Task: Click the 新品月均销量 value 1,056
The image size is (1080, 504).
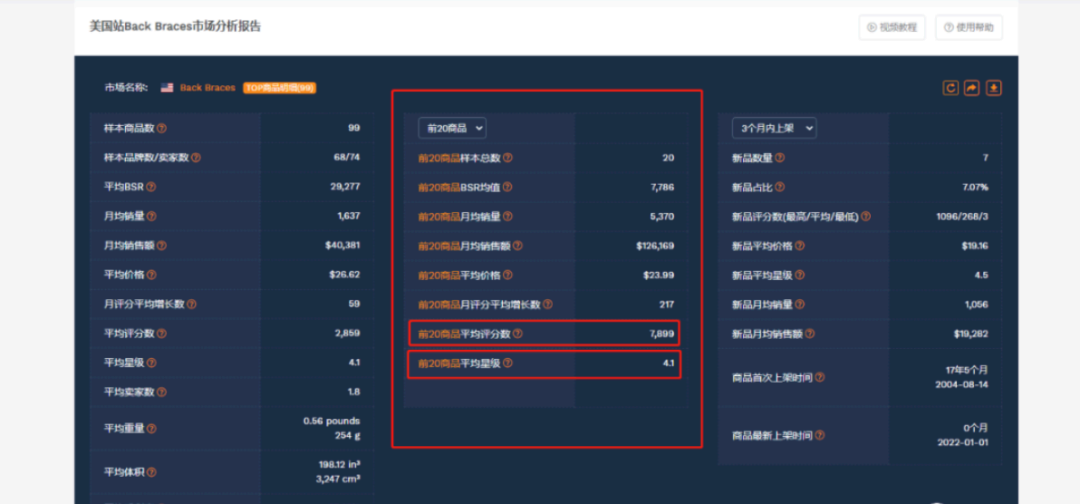Action: [x=977, y=304]
